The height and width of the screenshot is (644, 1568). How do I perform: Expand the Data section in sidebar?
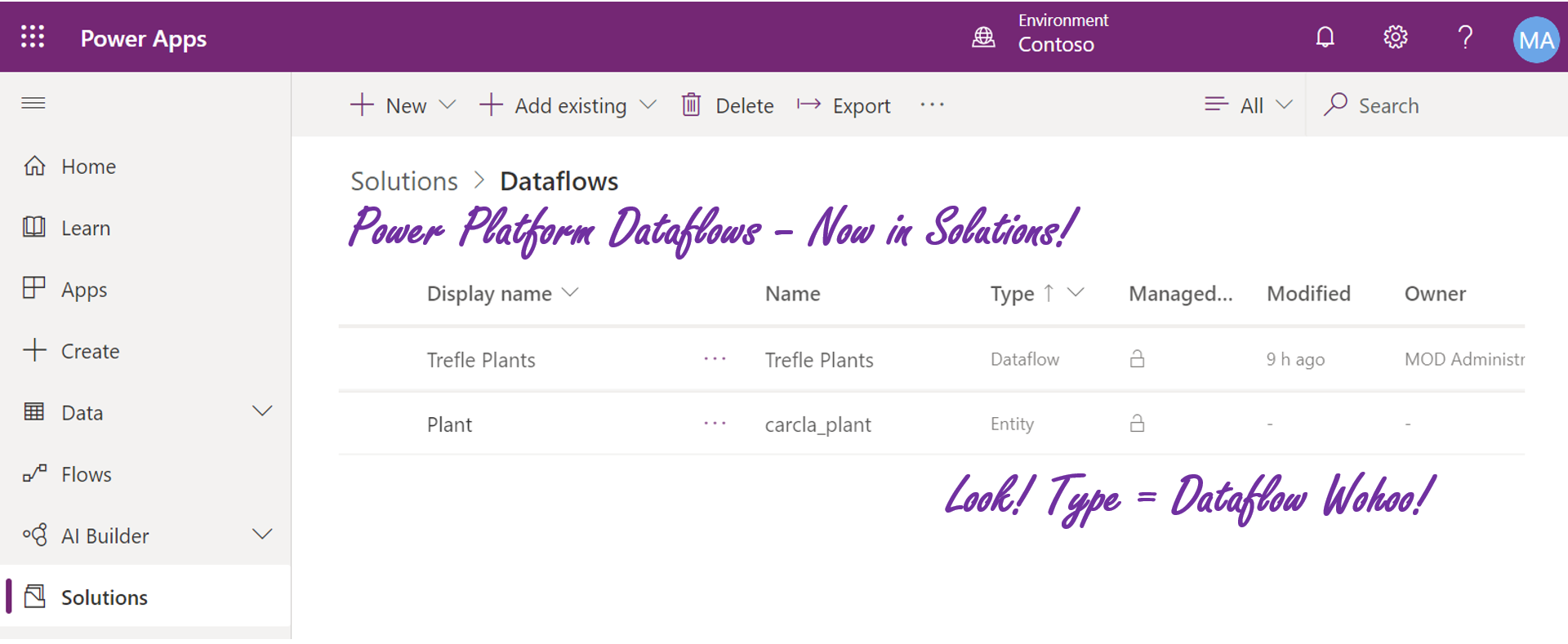point(262,411)
